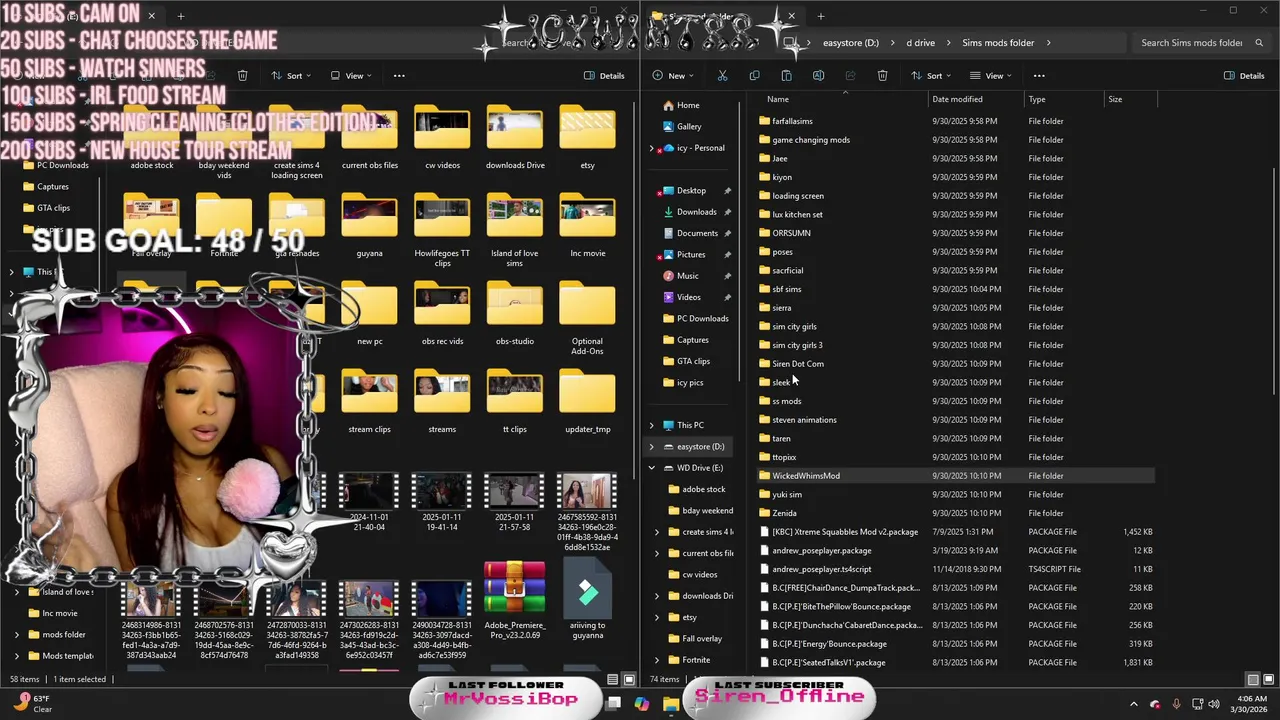Click the Paste icon in the Sims mods folder toolbar
Image resolution: width=1280 pixels, height=720 pixels.
(786, 76)
